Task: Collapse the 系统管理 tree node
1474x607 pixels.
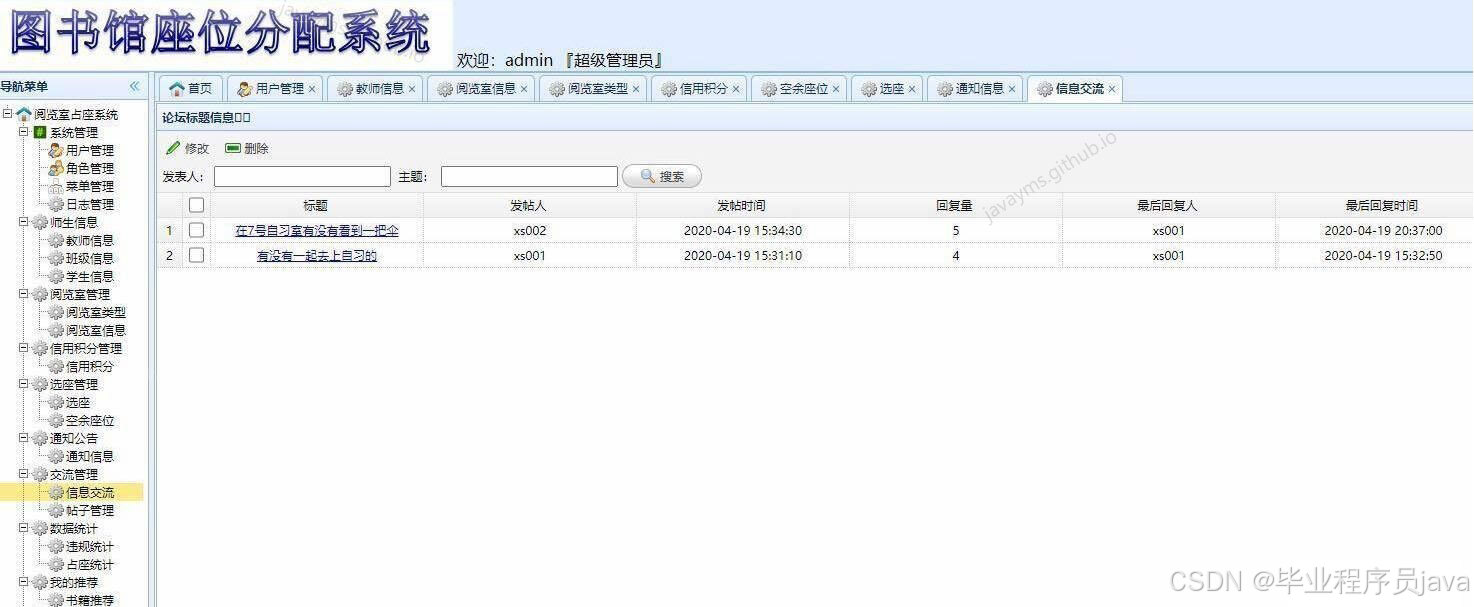Action: coord(23,132)
